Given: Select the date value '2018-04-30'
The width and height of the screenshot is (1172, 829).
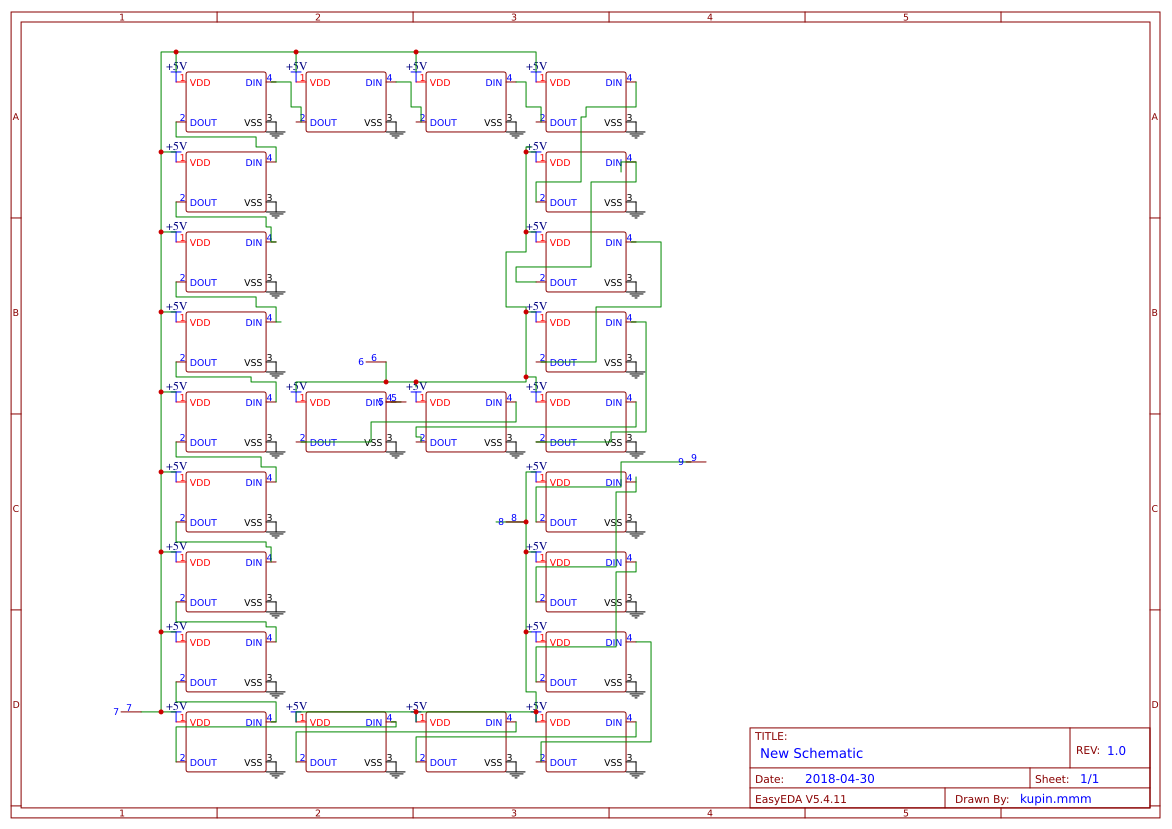Looking at the screenshot, I should point(839,779).
